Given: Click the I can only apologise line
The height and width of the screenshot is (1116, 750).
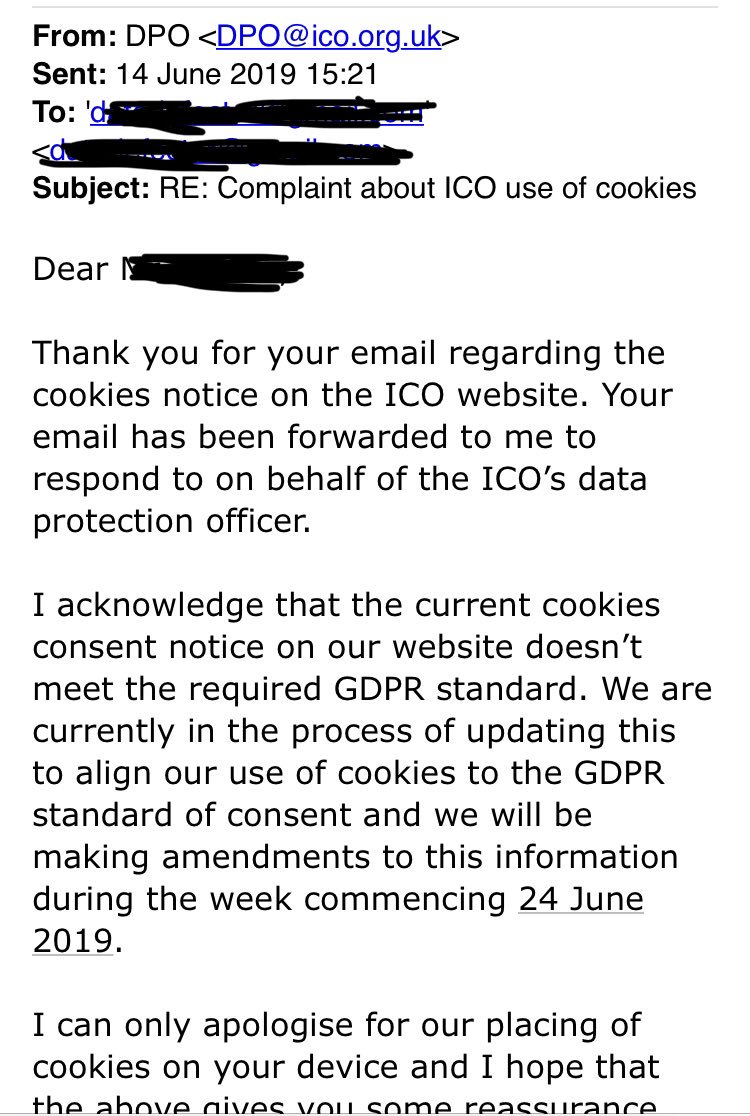Looking at the screenshot, I should point(337,1025).
